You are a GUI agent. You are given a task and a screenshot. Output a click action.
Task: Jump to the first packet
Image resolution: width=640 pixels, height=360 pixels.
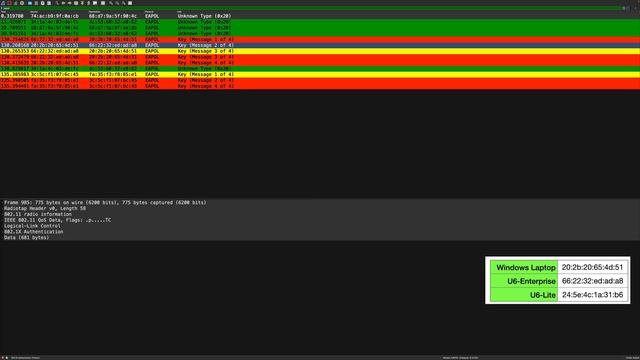coord(82,3)
